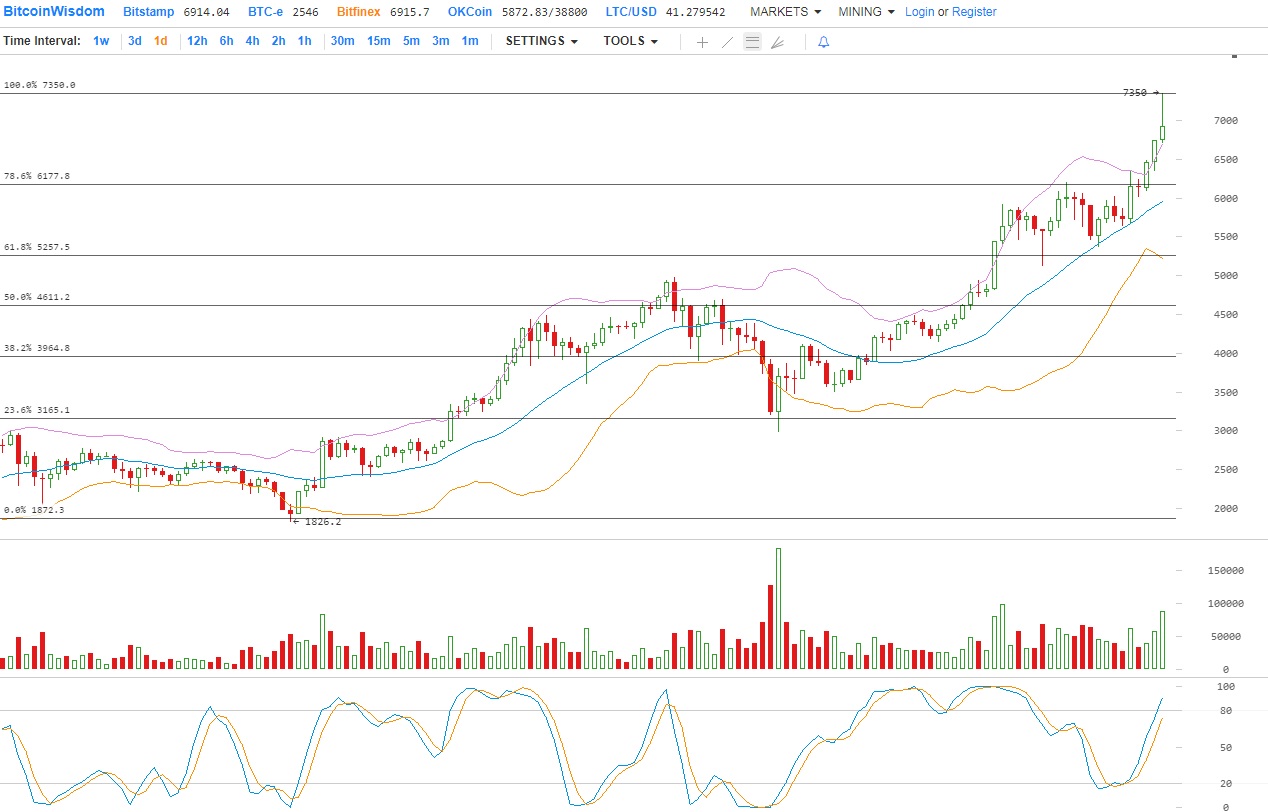1268x812 pixels.
Task: Select the crosshair cursor tool
Action: click(702, 42)
